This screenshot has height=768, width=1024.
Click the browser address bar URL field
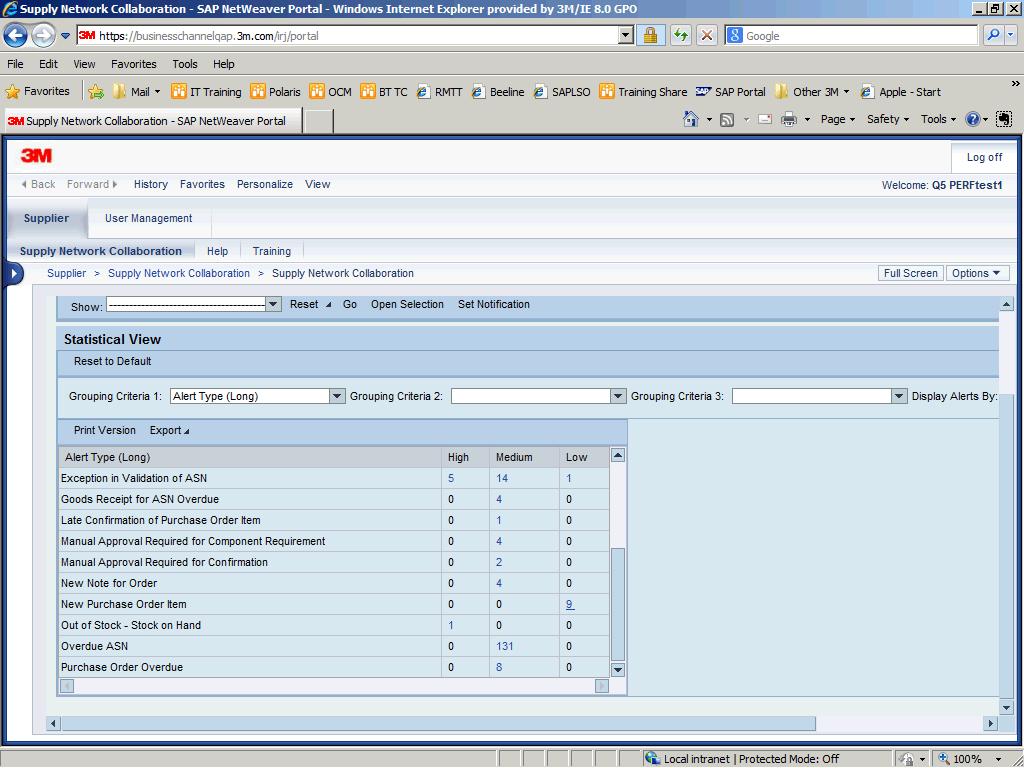[x=347, y=35]
